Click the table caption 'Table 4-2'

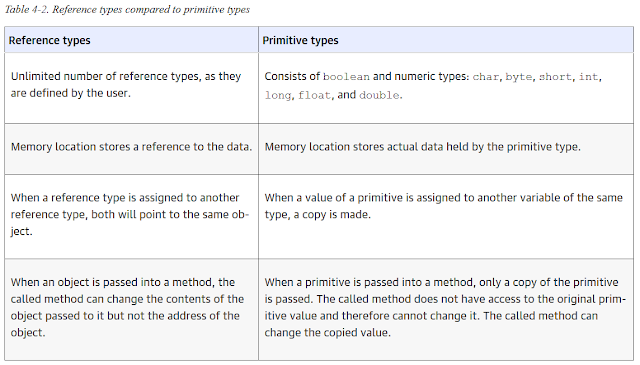coord(27,9)
